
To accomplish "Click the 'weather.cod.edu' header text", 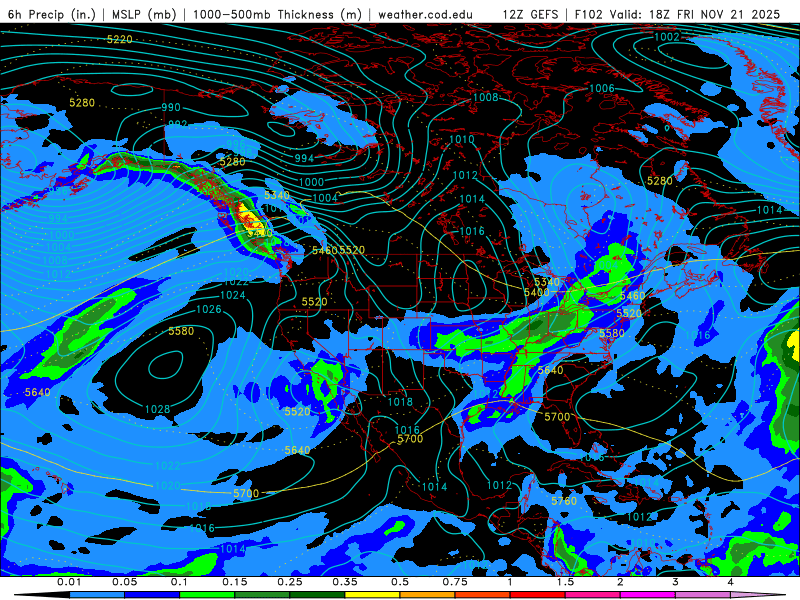I will pyautogui.click(x=425, y=14).
